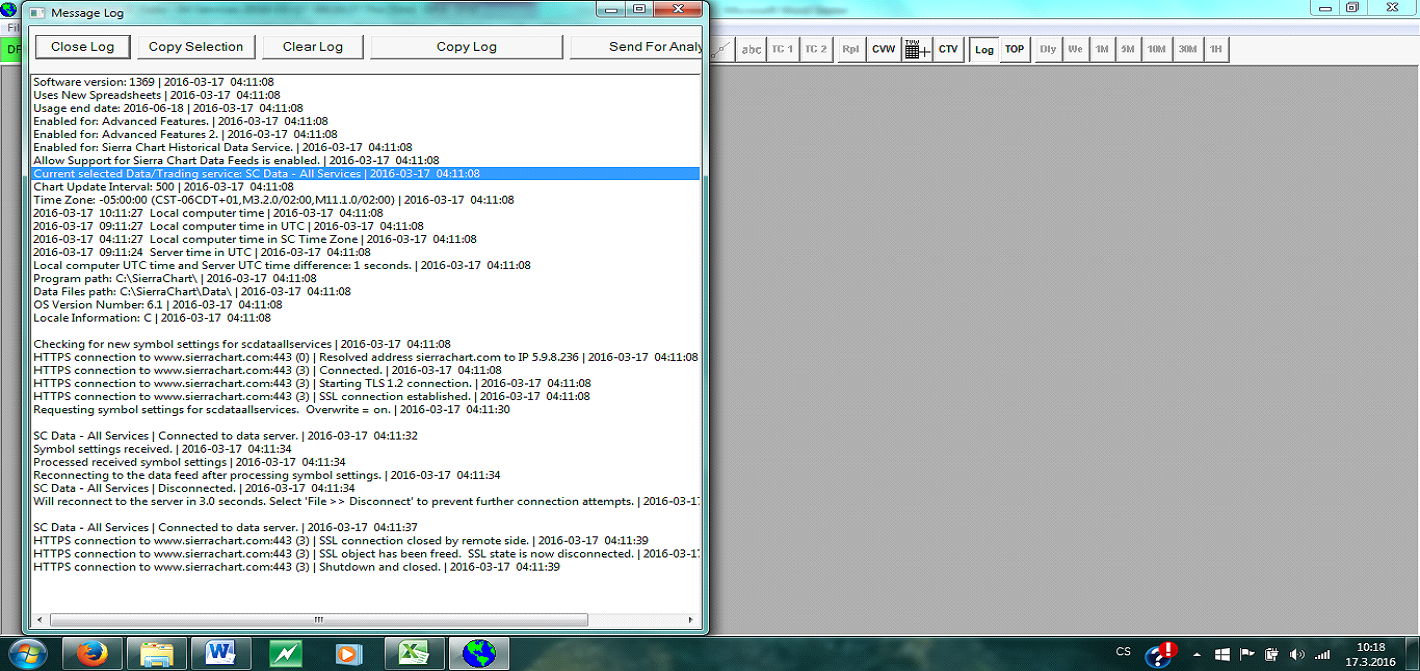Screen dimensions: 1420x671
Task: Click the TC 2 toolbar button
Action: pos(816,49)
